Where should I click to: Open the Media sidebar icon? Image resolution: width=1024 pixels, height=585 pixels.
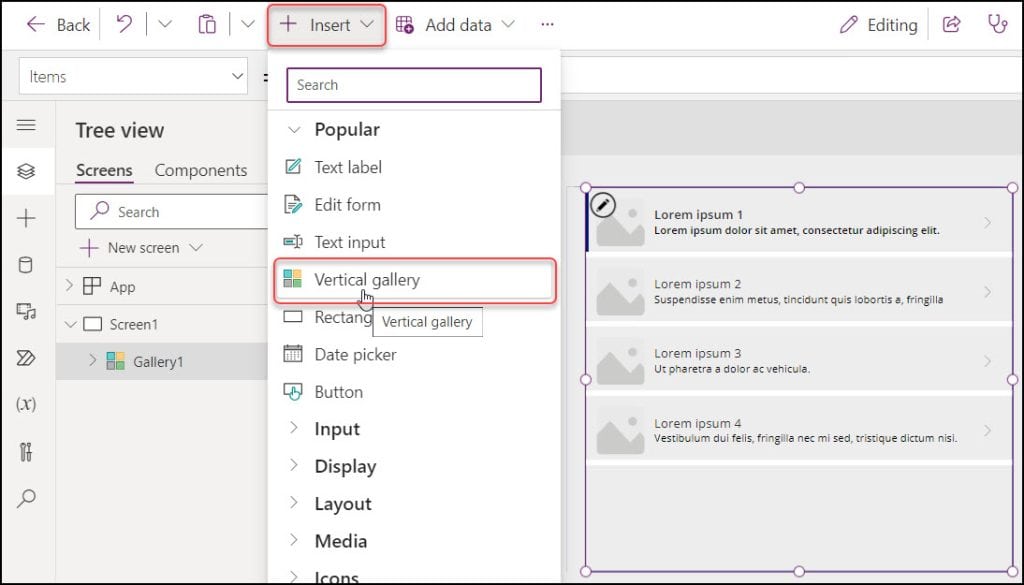[26, 311]
